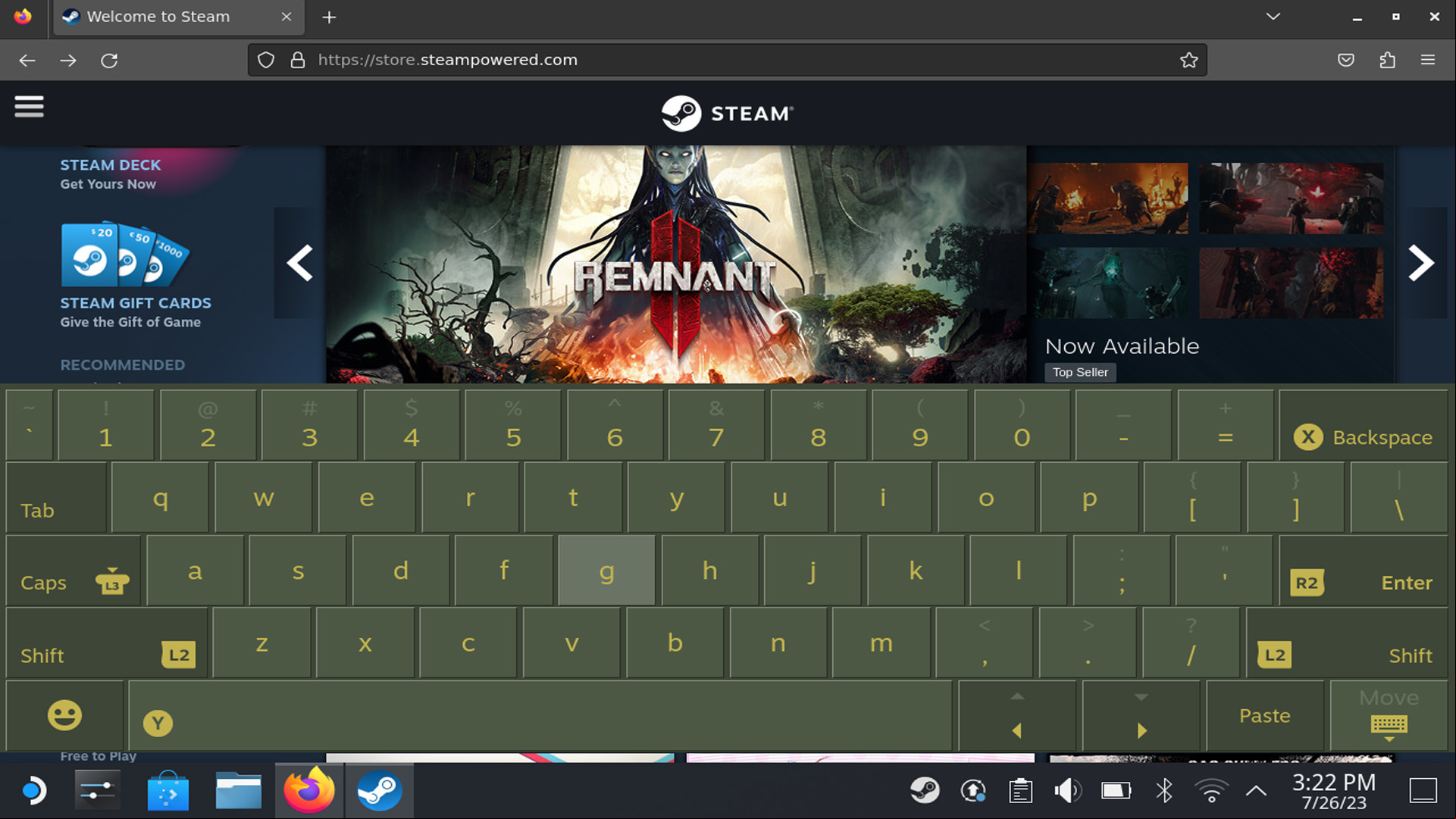1456x819 pixels.
Task: Bookmark this page with star icon
Action: click(x=1188, y=60)
